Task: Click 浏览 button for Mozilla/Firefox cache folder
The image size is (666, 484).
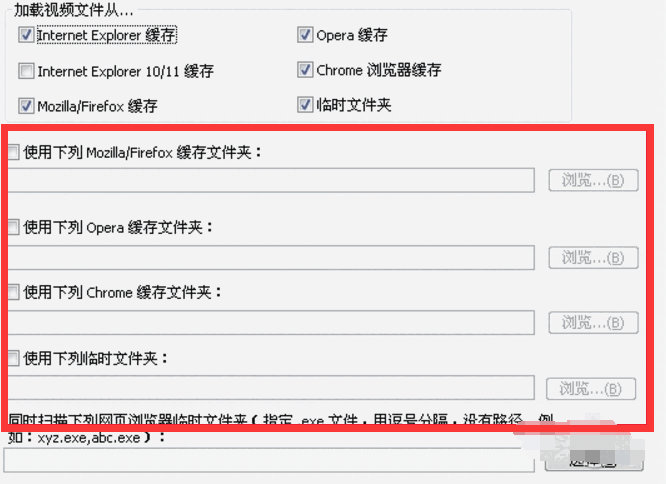Action: [593, 180]
